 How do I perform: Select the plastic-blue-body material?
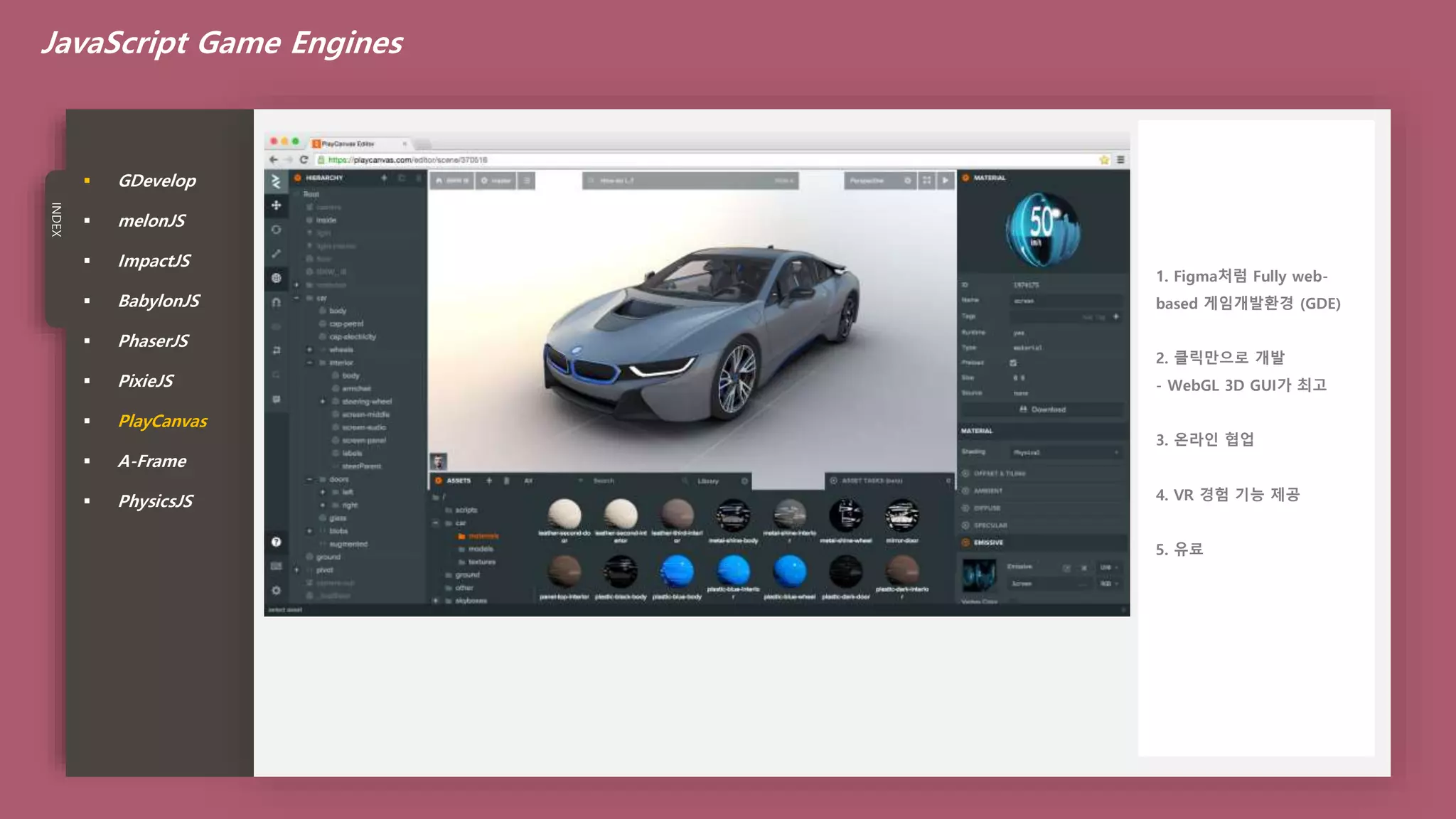tap(677, 577)
